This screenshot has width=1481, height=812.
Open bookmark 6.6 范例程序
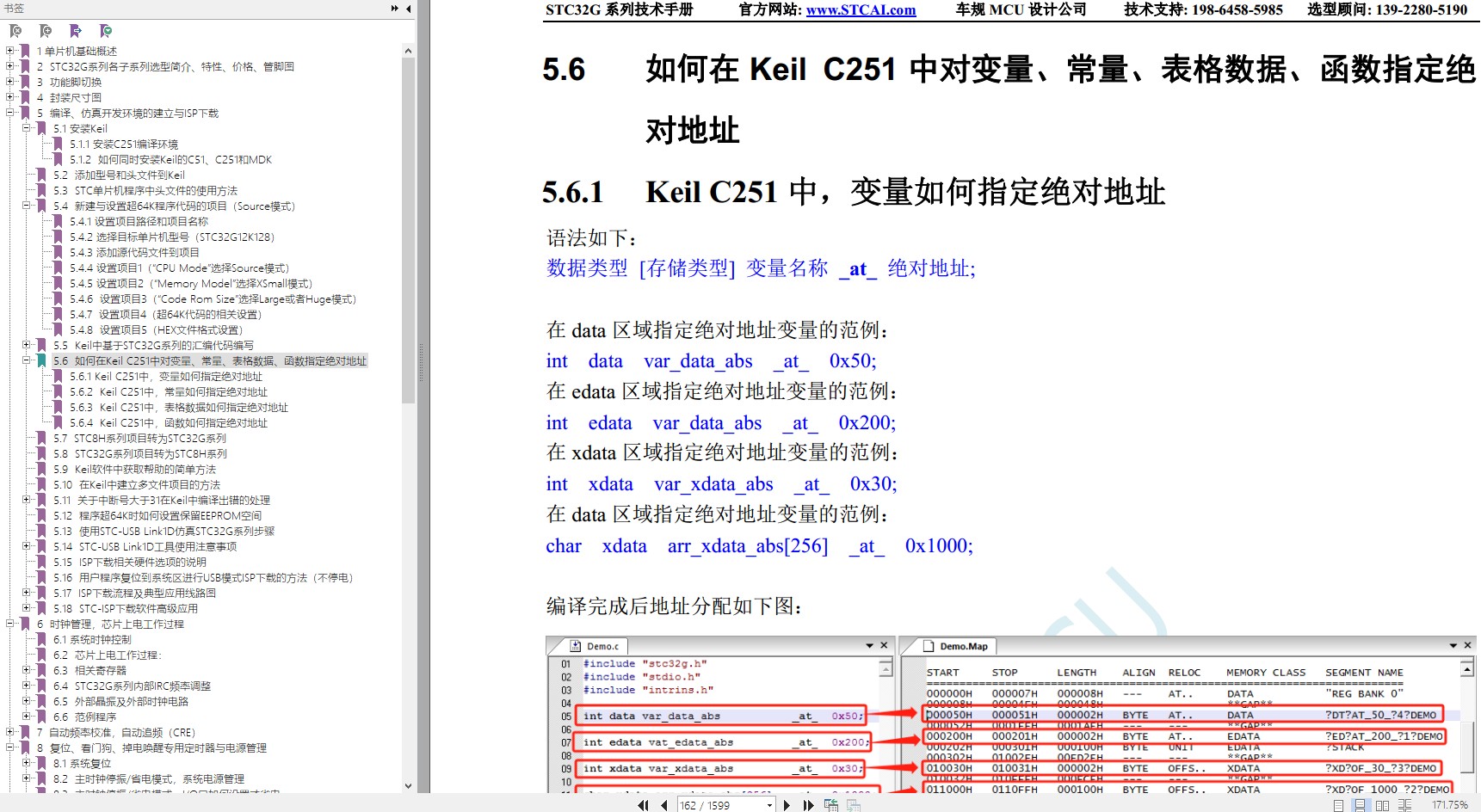click(84, 717)
